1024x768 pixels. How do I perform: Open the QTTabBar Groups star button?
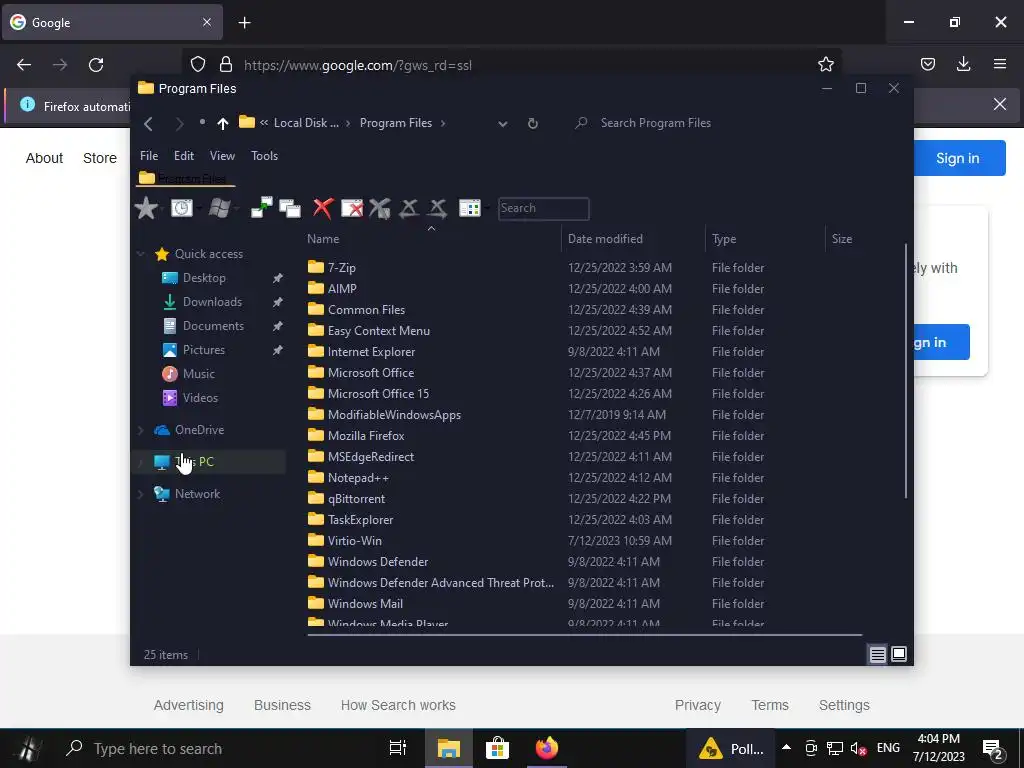click(x=146, y=208)
